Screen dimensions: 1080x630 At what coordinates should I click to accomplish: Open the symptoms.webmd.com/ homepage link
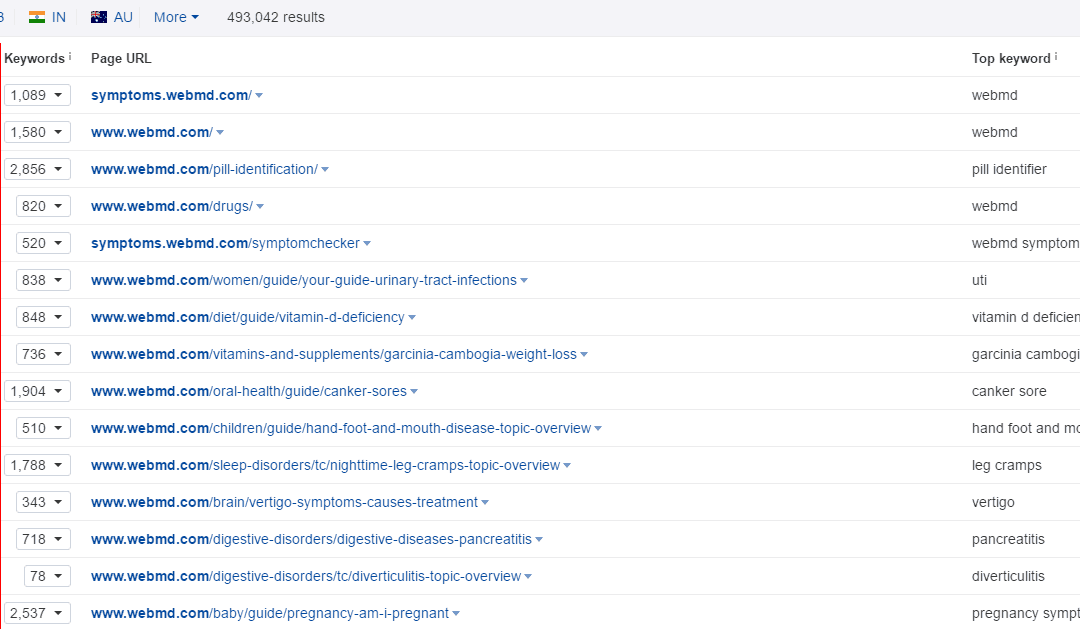click(171, 95)
